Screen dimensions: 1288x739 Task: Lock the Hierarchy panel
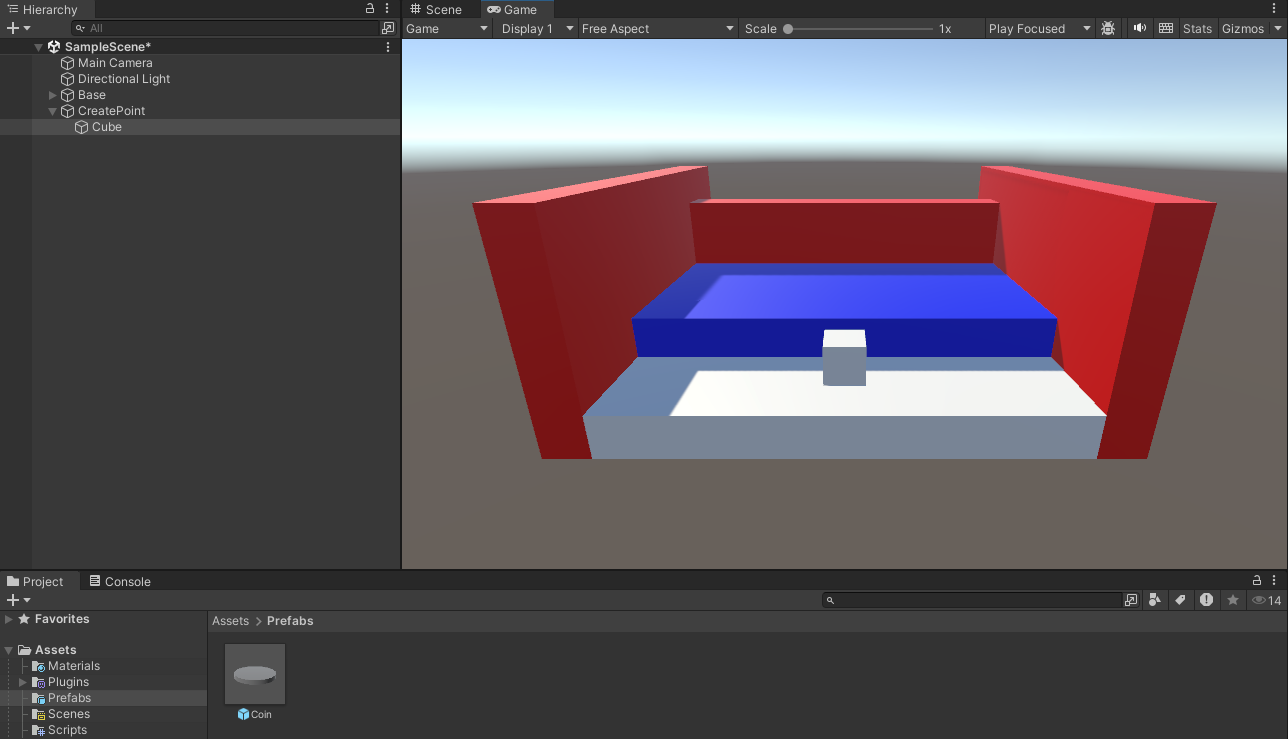click(x=368, y=8)
